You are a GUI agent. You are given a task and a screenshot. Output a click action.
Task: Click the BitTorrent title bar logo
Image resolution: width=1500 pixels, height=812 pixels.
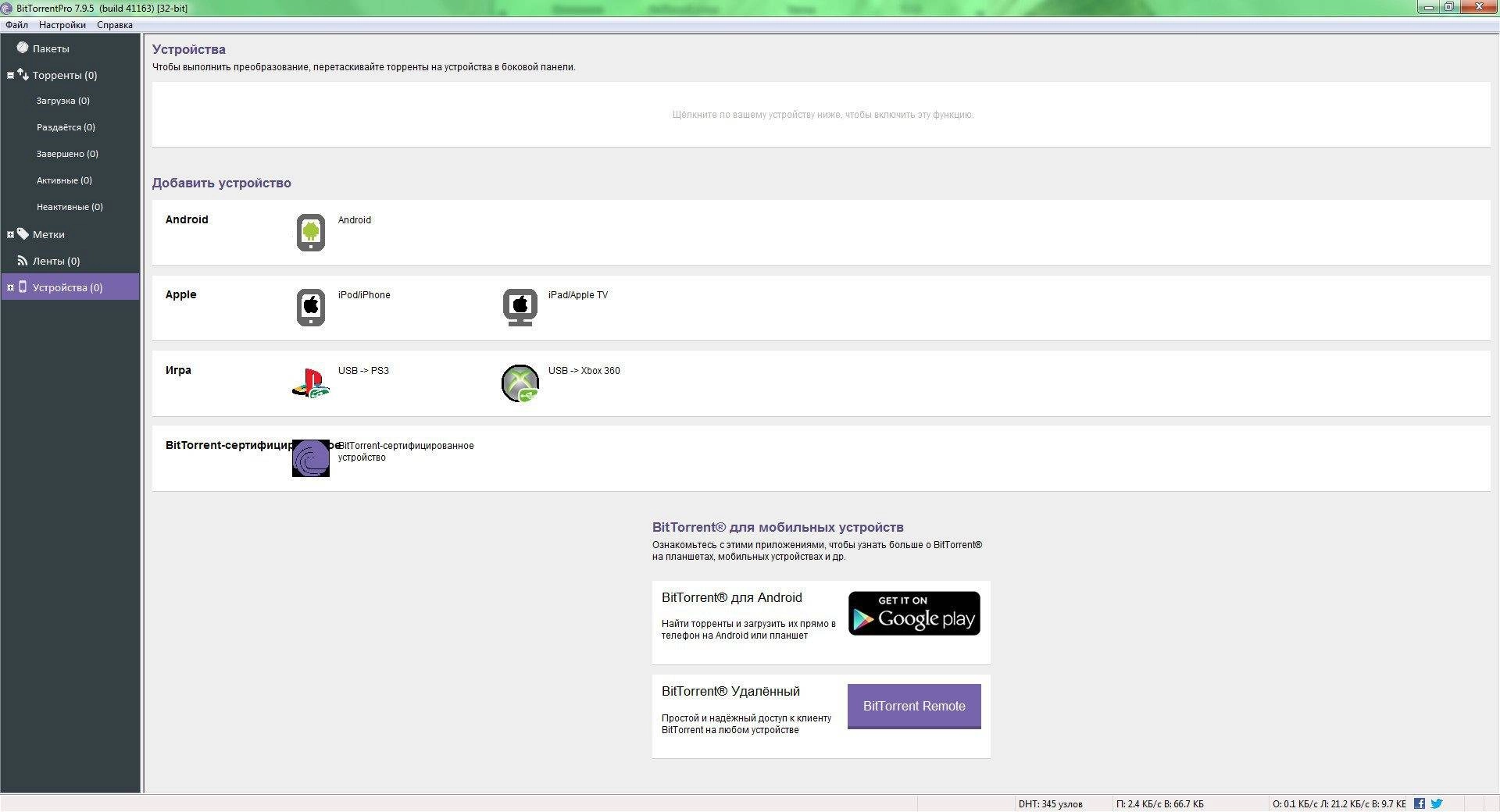point(7,9)
